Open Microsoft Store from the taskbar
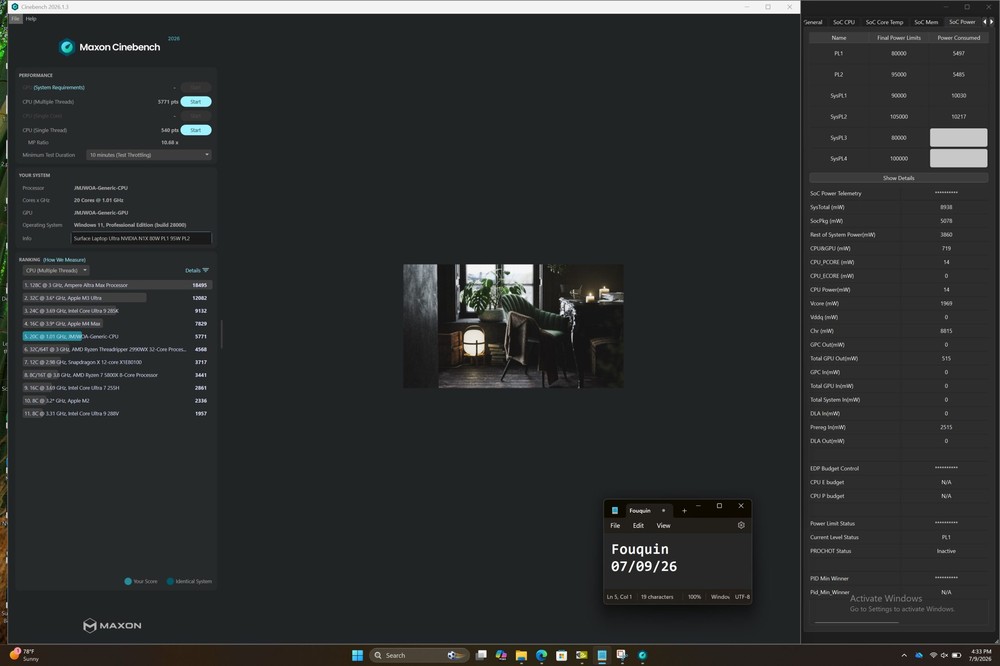The width and height of the screenshot is (1000, 666). [561, 655]
